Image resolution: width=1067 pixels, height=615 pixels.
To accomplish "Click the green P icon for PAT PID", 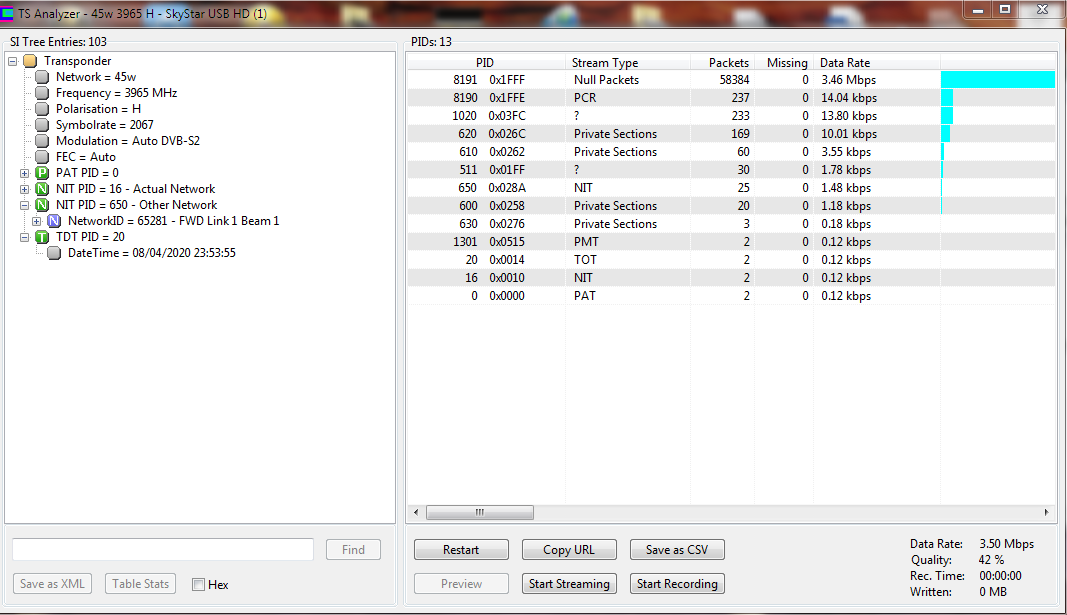I will tap(42, 173).
